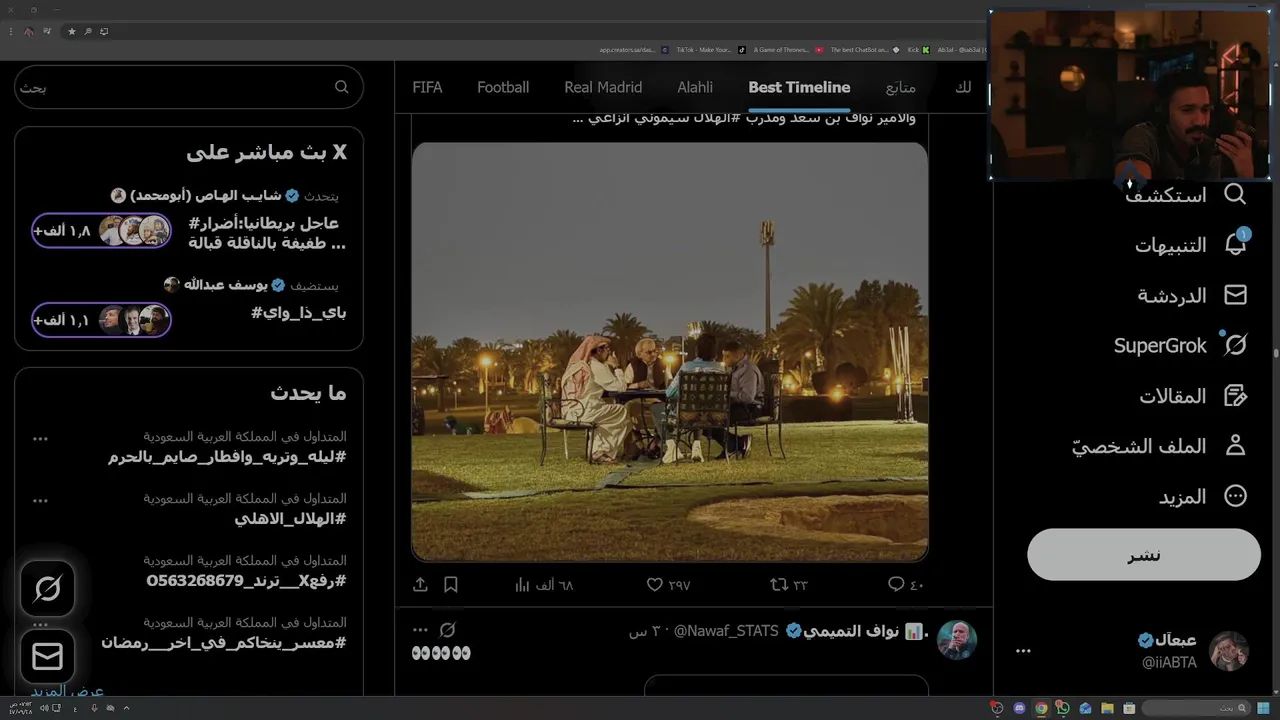Repost the post with ٣٣ reposts
Image resolution: width=1280 pixels, height=720 pixels.
coord(777,584)
